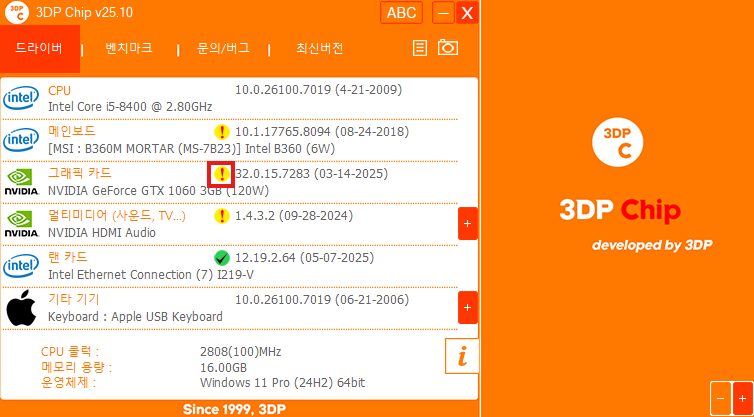Viewport: 754px width, 417px height.
Task: Click graphics driver version 32.0.15.7283 text
Action: pos(312,174)
